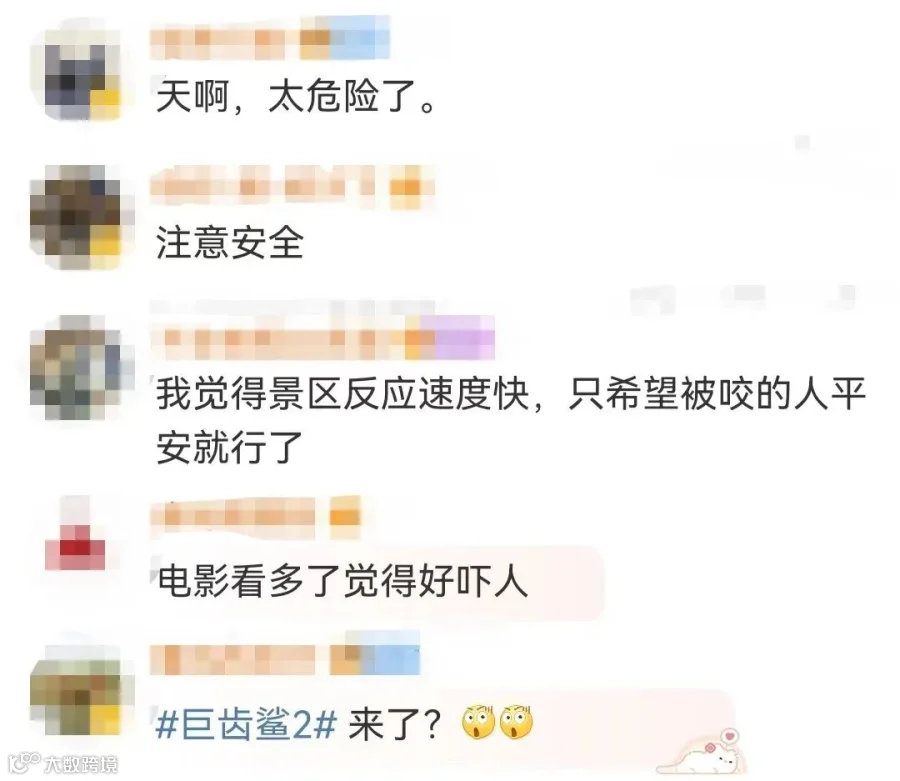Open the avatar beside '注意安全'
Image resolution: width=900 pixels, height=781 pixels.
pos(75,217)
